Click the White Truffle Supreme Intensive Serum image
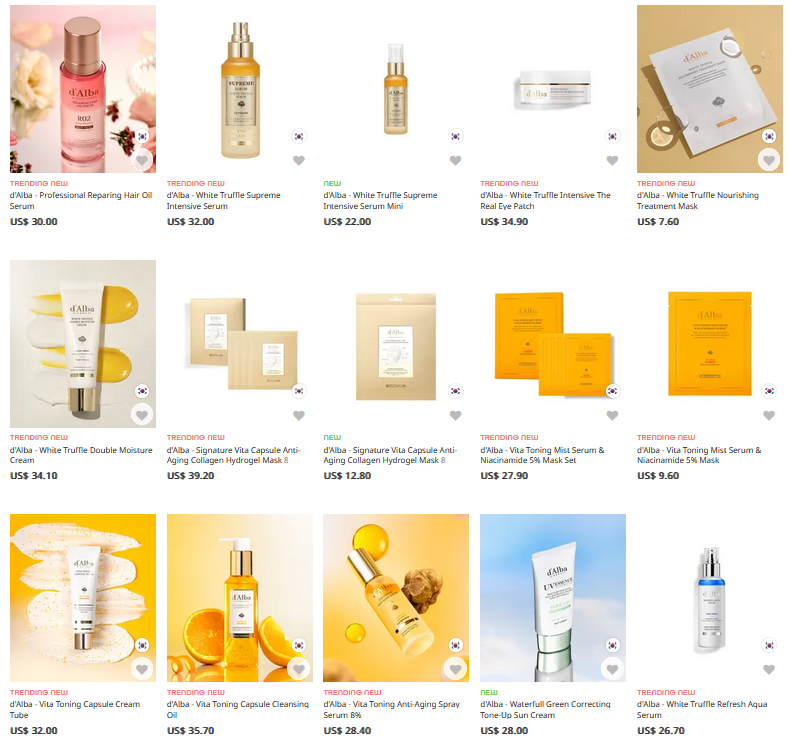Image resolution: width=790 pixels, height=744 pixels. pyautogui.click(x=240, y=89)
